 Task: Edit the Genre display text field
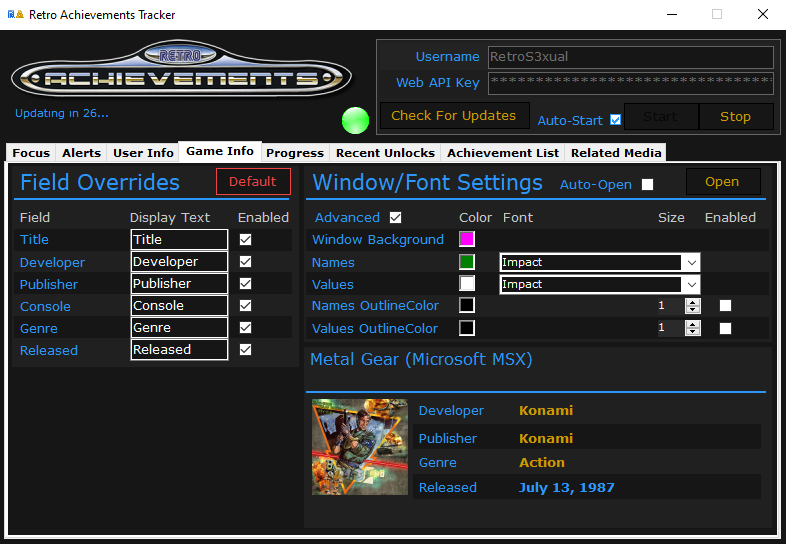[179, 328]
